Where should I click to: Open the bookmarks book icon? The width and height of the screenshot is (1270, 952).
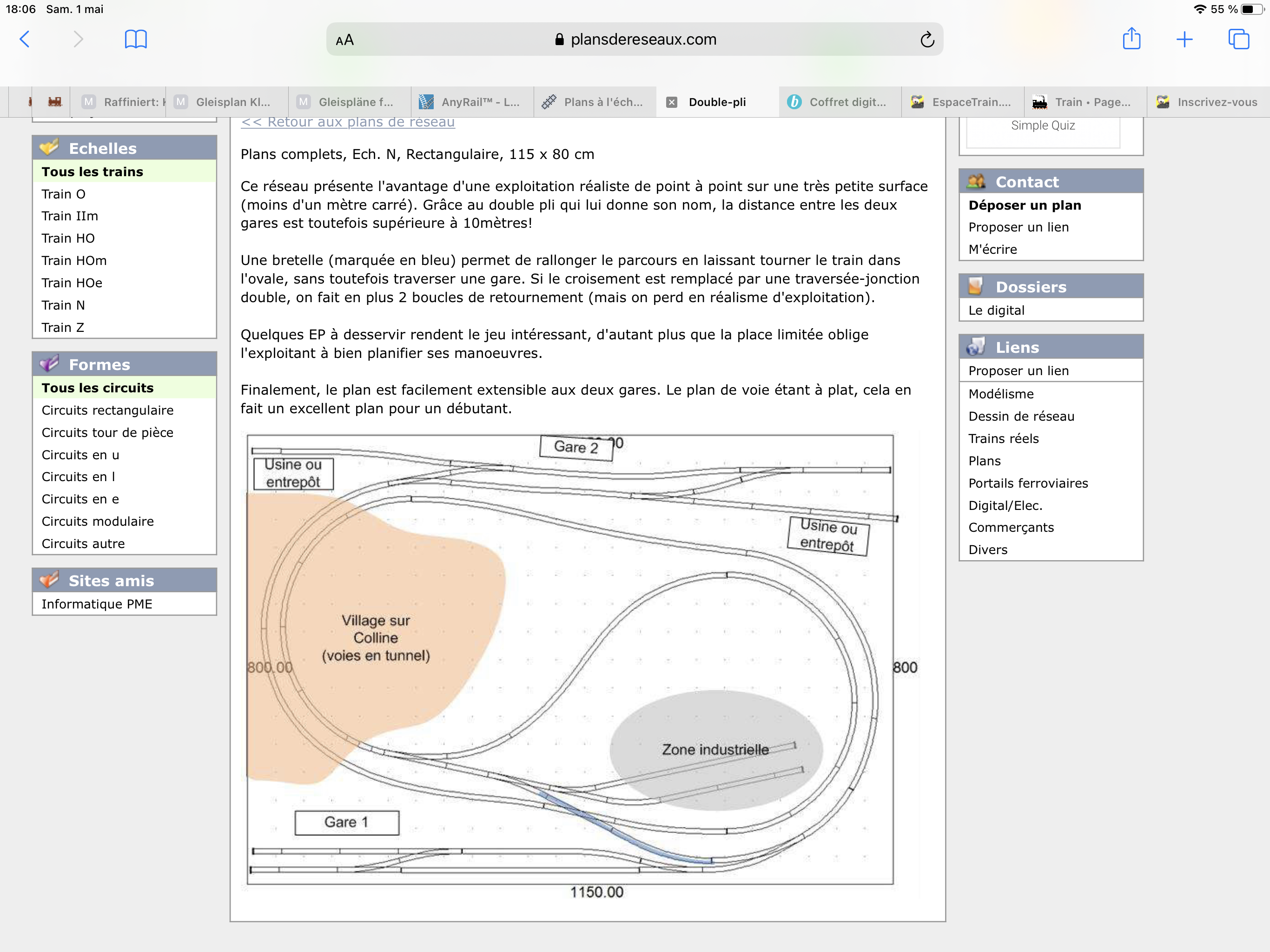click(135, 39)
